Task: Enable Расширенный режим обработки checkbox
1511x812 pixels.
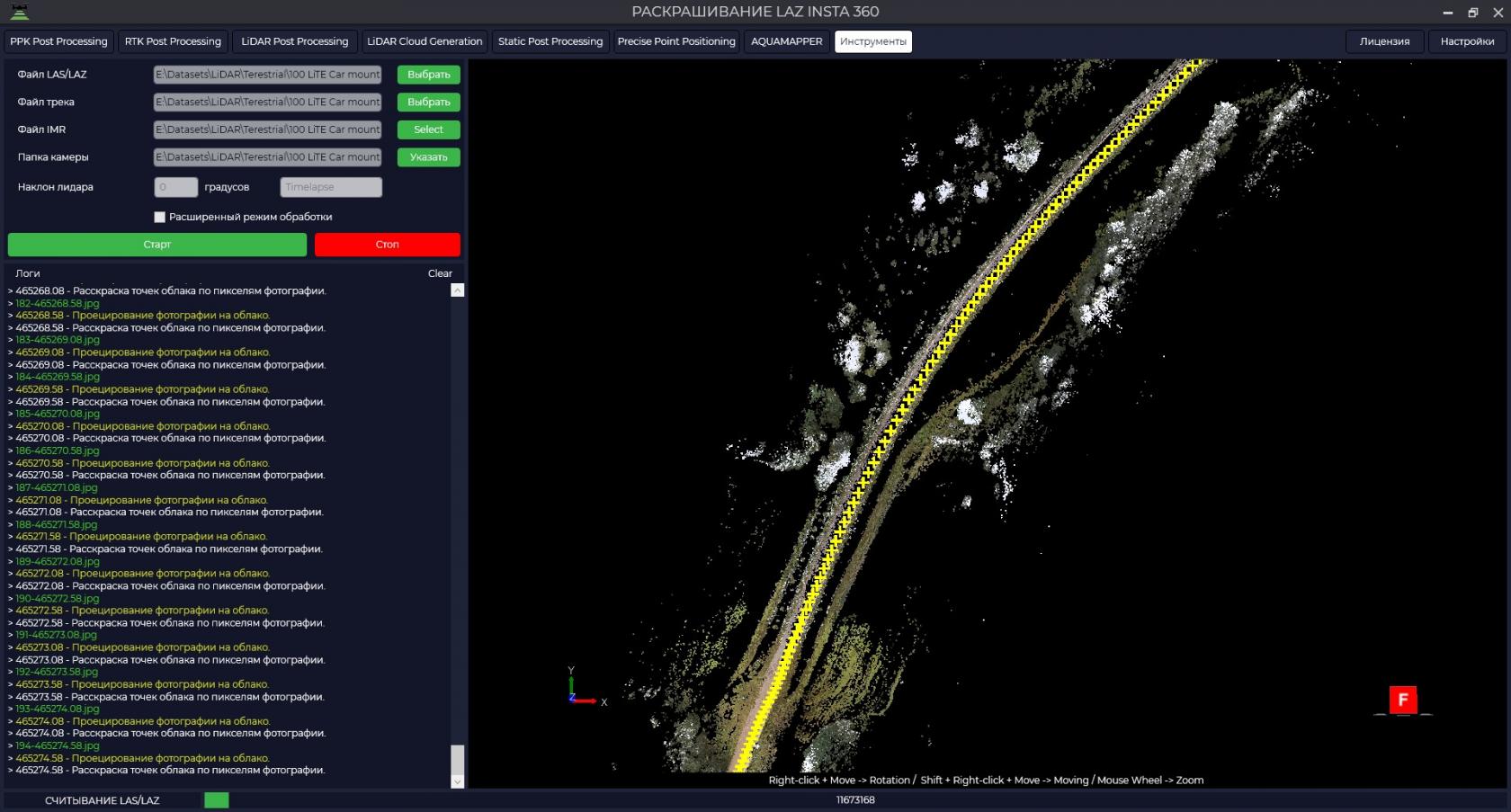Action: coord(160,217)
